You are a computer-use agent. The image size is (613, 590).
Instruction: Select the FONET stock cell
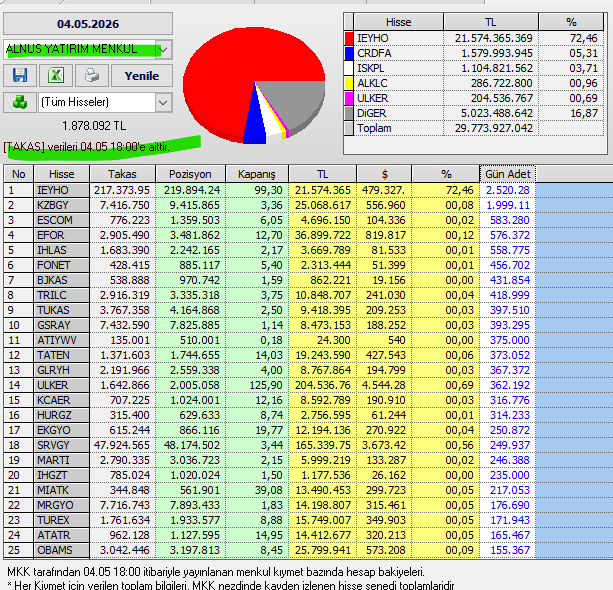(x=61, y=265)
